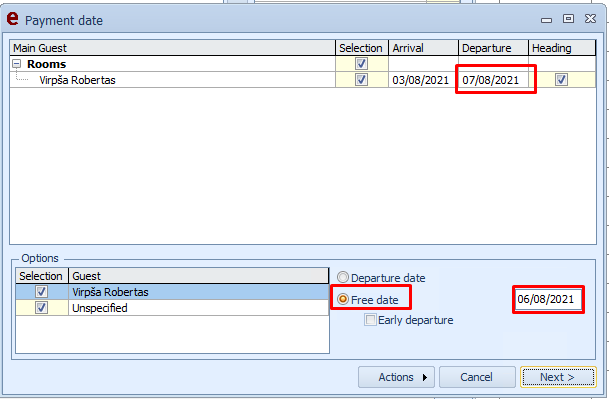Click the Cancel button
Image resolution: width=609 pixels, height=399 pixels.
click(x=477, y=377)
